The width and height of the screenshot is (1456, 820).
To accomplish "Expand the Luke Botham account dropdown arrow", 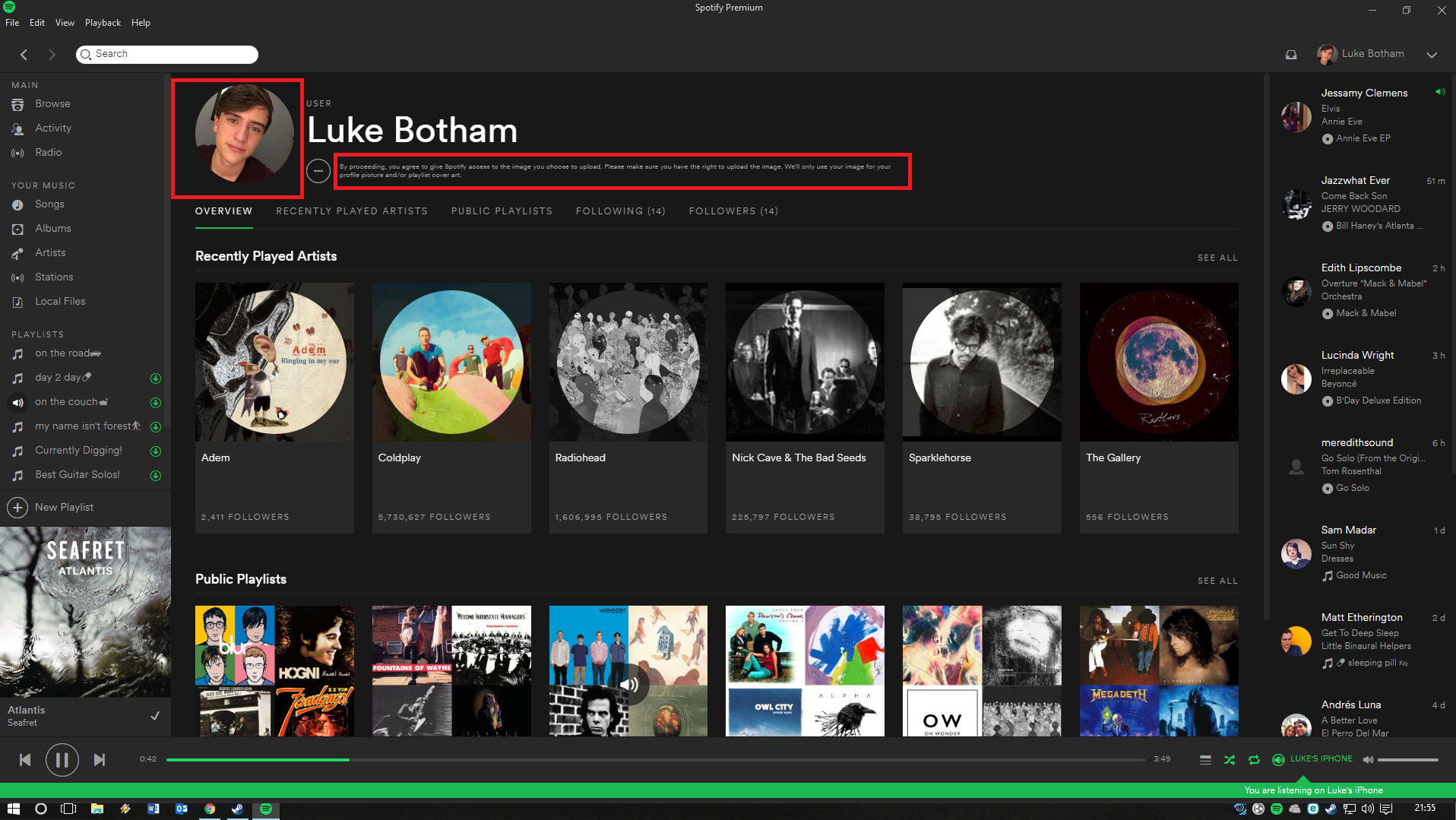I will tap(1432, 55).
